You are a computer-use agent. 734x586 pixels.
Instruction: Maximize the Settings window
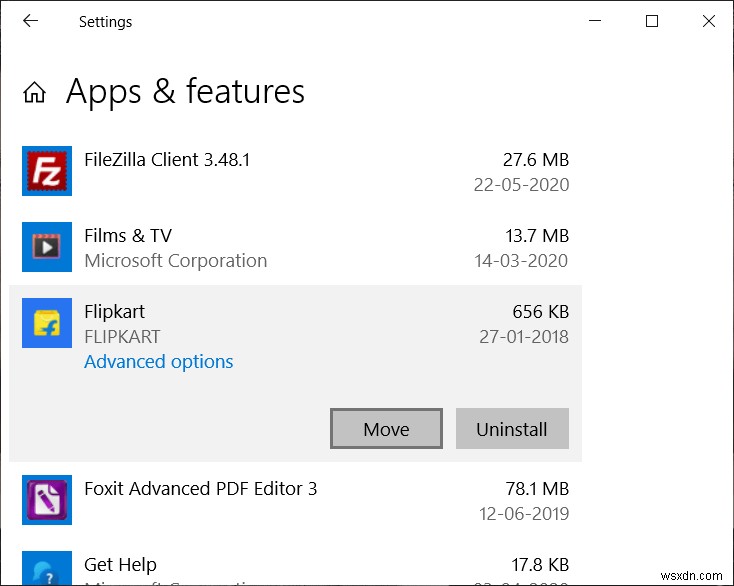[652, 21]
